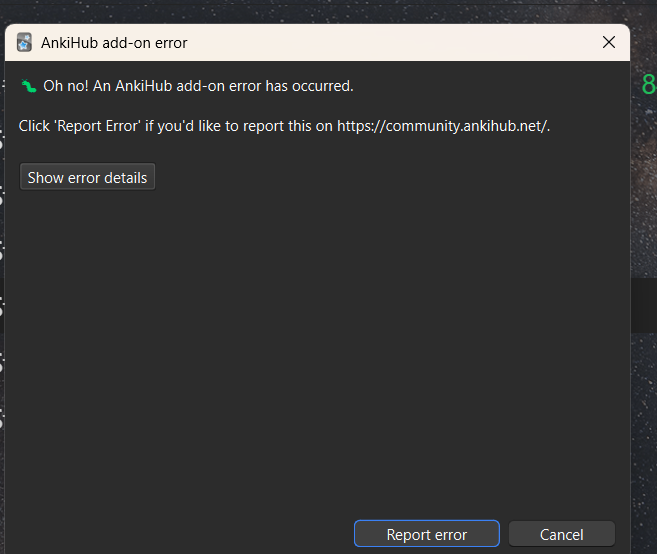Click the empty dark area of the dialog body
Image resolution: width=657 pixels, height=554 pixels.
(320, 350)
